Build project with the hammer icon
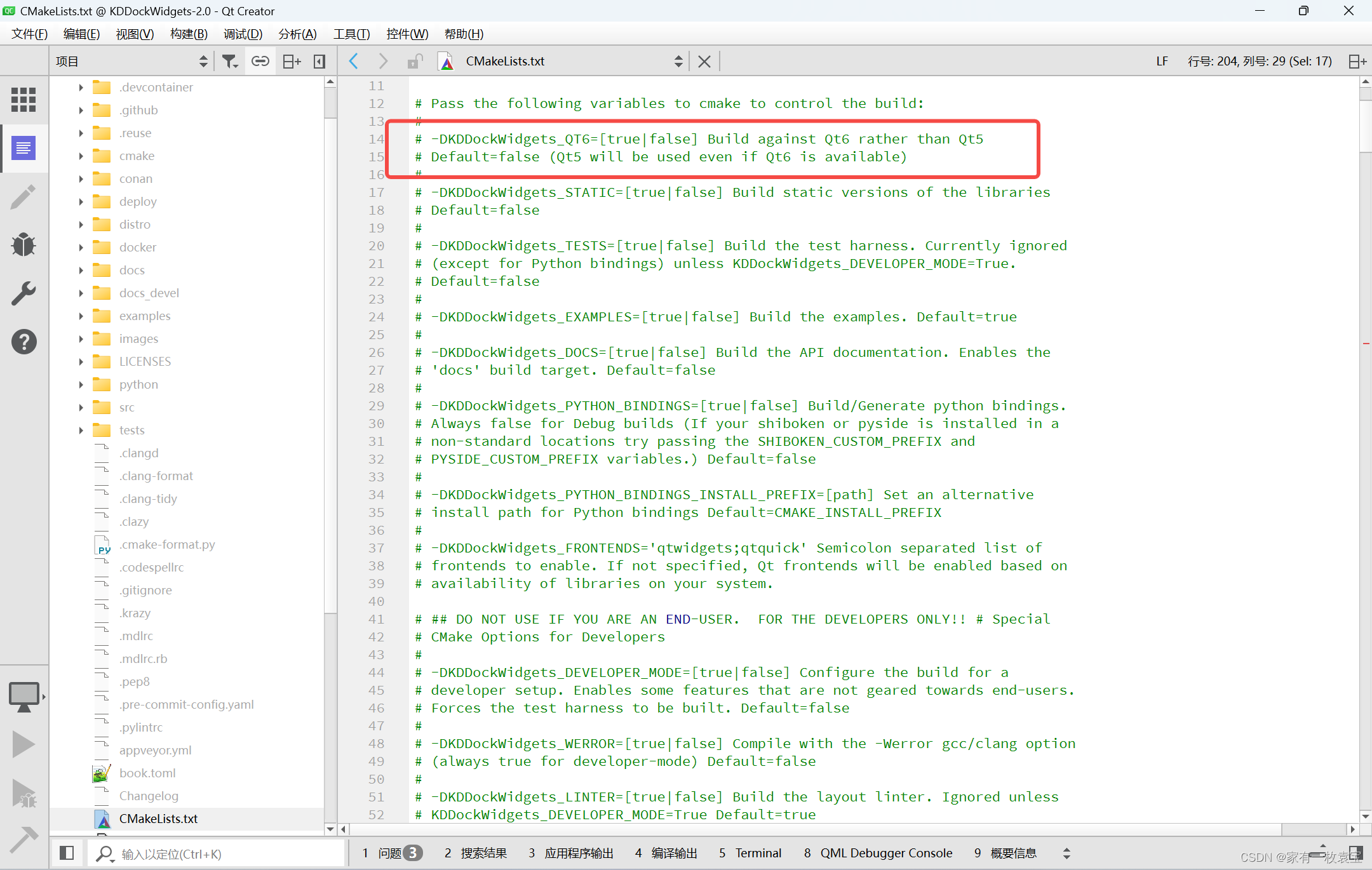The width and height of the screenshot is (1372, 870). (x=24, y=839)
